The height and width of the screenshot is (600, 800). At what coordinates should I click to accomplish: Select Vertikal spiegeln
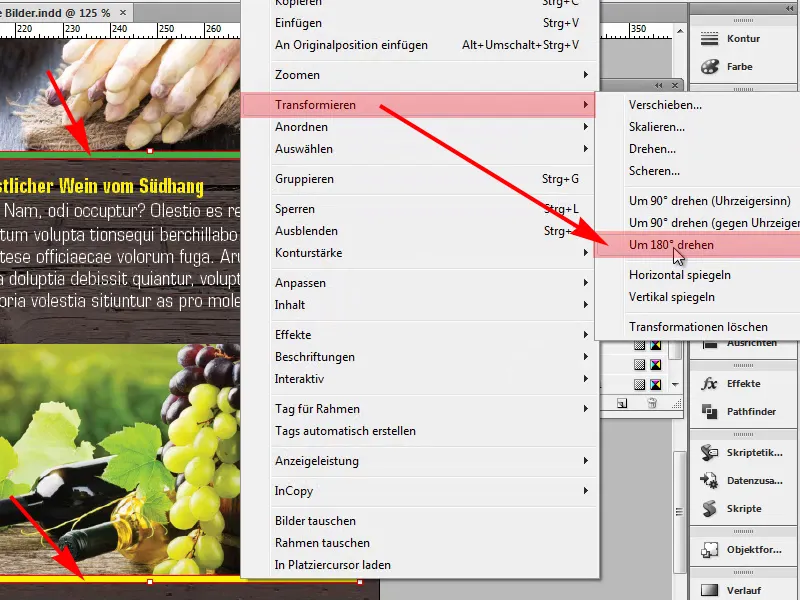point(698,297)
